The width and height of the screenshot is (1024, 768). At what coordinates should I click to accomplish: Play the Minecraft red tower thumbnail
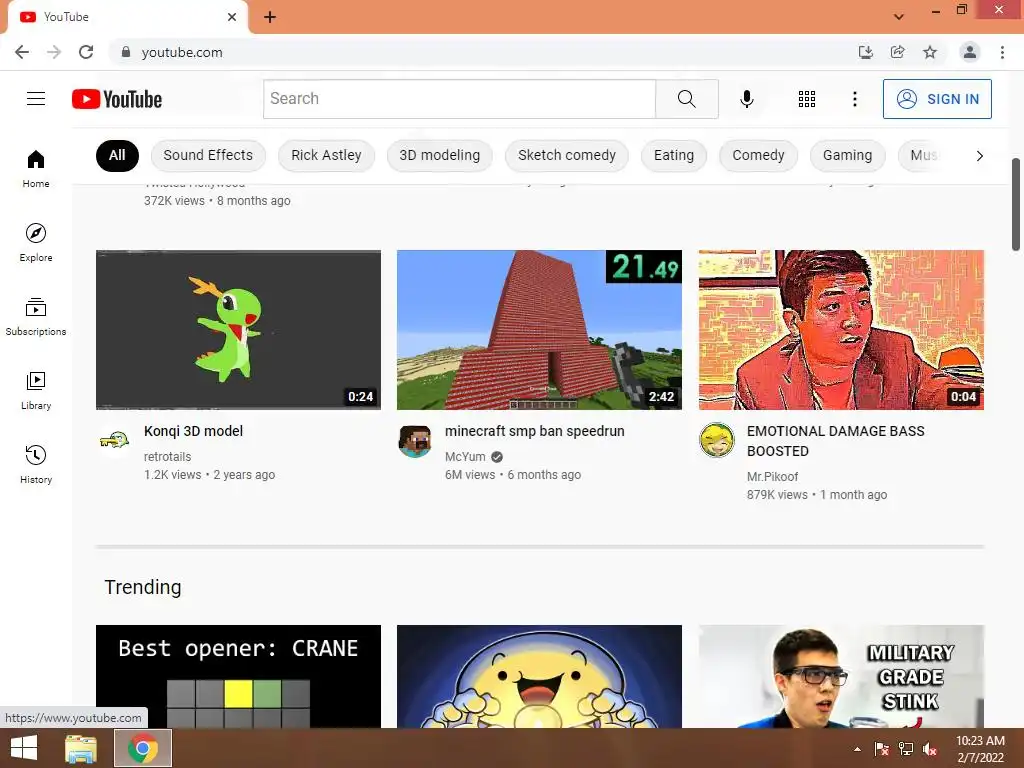pyautogui.click(x=539, y=330)
